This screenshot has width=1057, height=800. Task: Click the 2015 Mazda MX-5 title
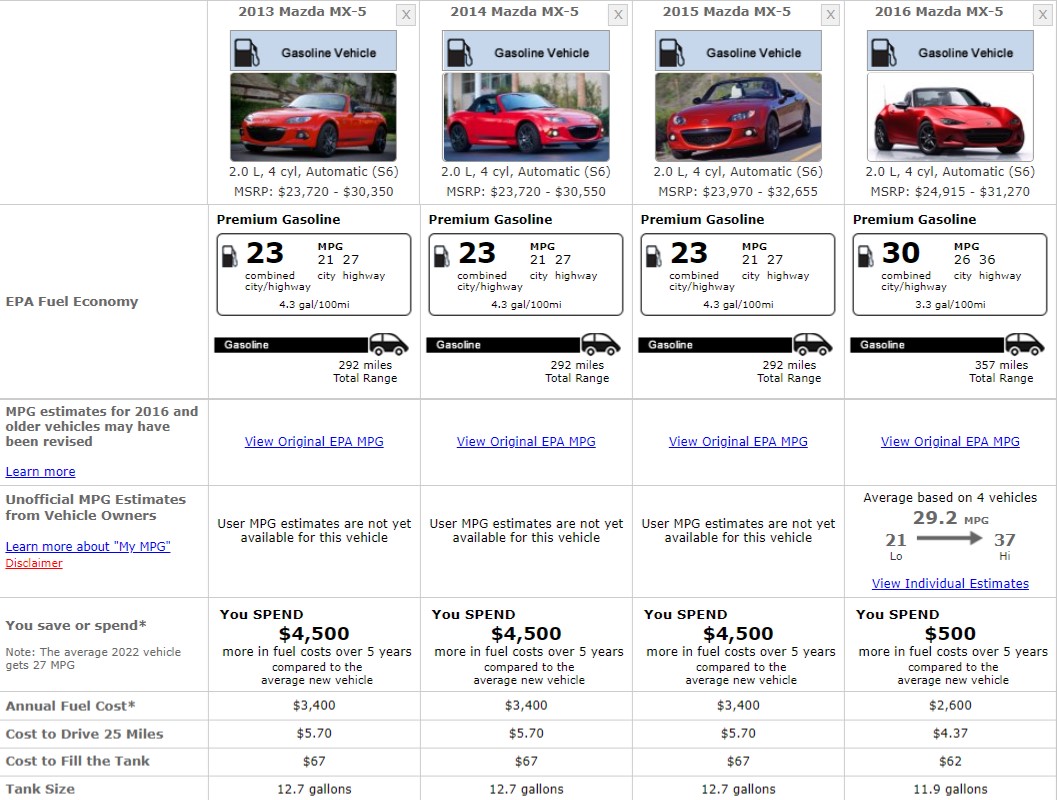(727, 11)
